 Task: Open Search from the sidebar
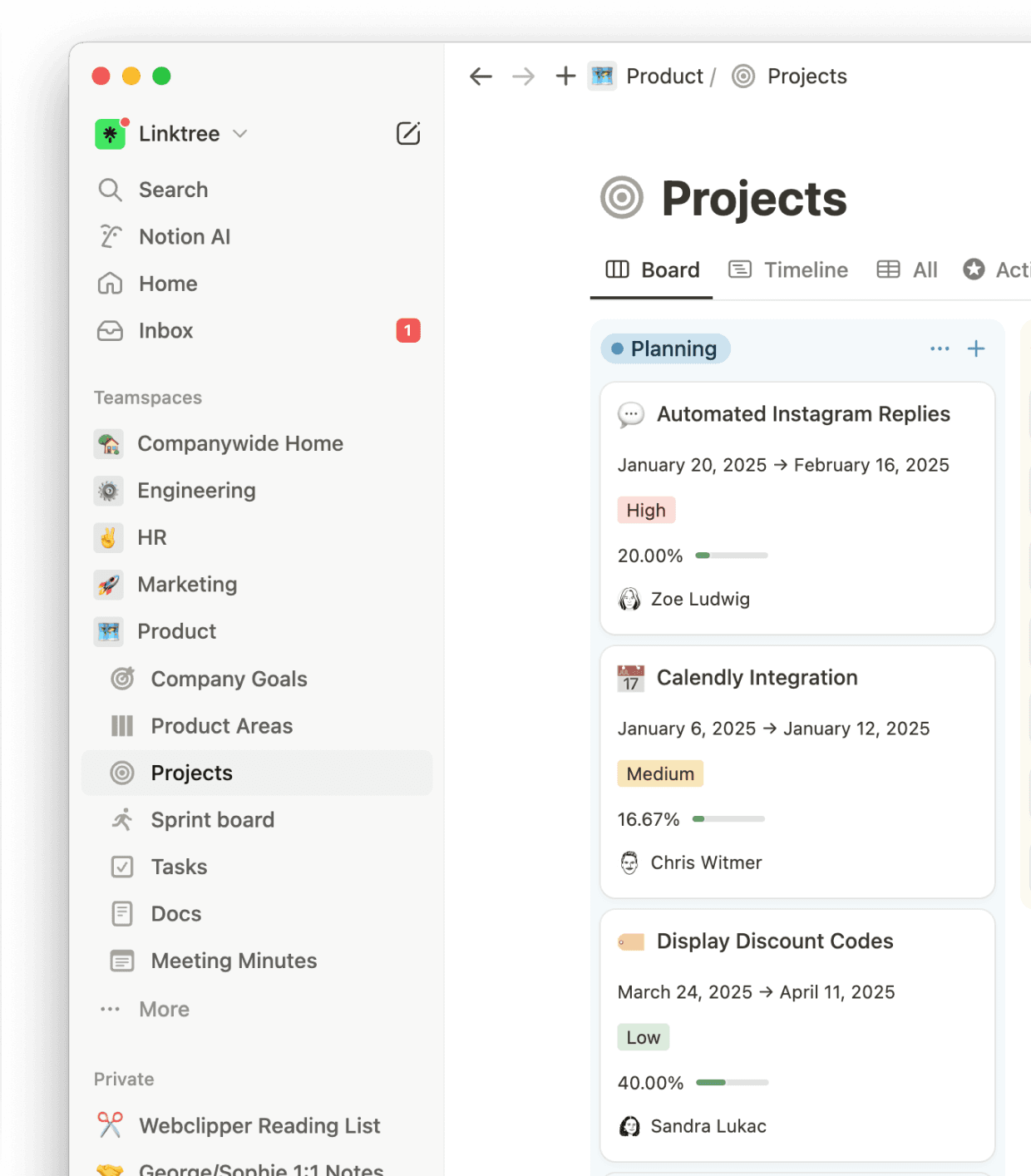coord(173,190)
